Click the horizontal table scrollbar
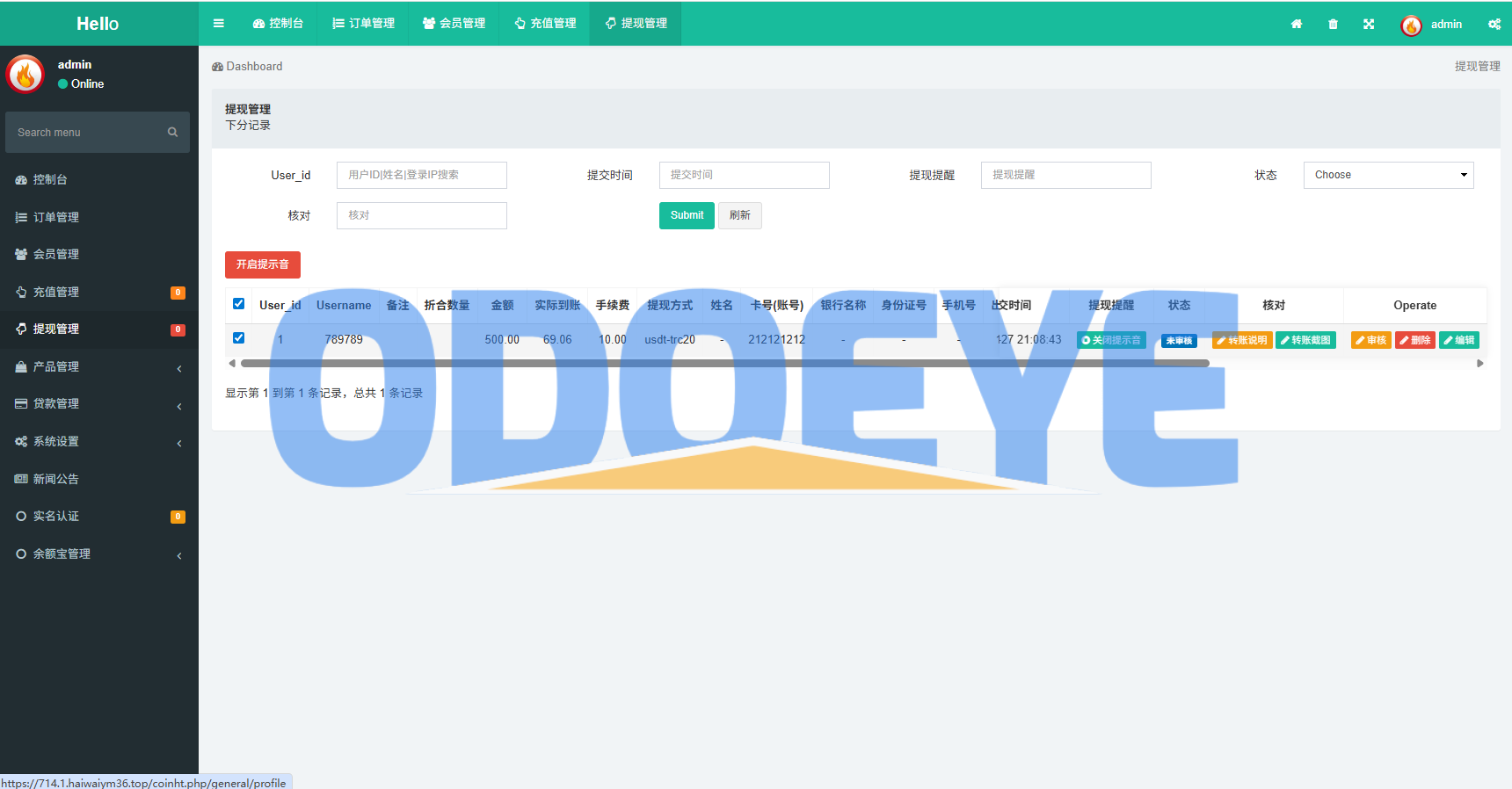This screenshot has width=1512, height=789. (724, 363)
